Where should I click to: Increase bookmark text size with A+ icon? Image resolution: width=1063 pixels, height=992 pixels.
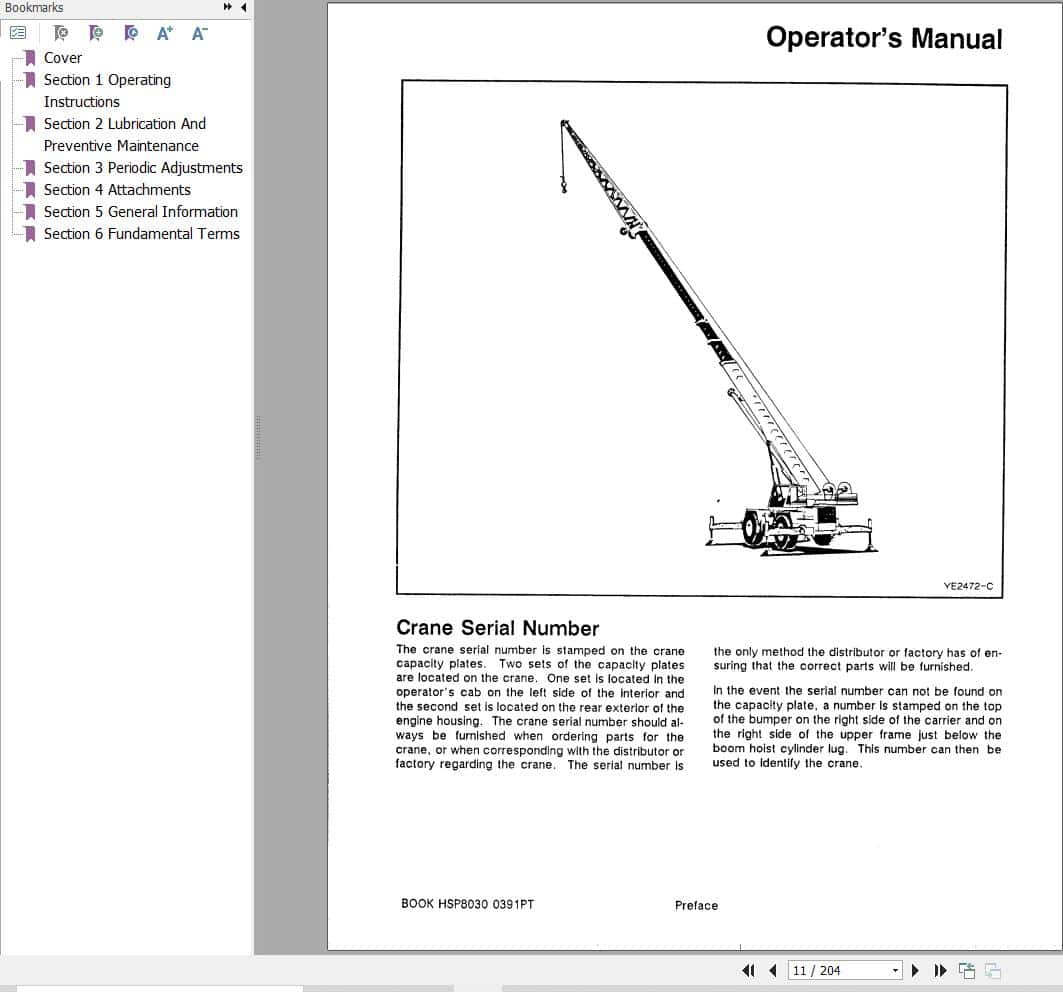(x=165, y=32)
